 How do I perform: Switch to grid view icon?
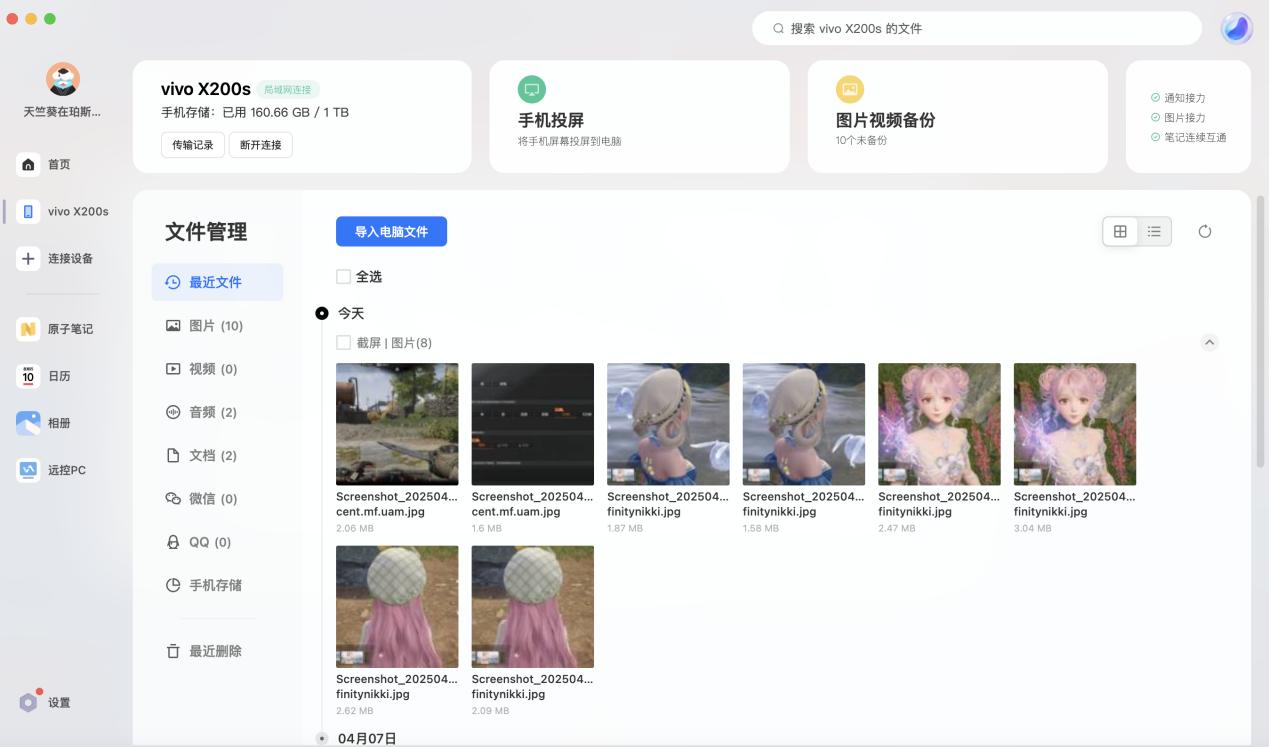(1120, 232)
